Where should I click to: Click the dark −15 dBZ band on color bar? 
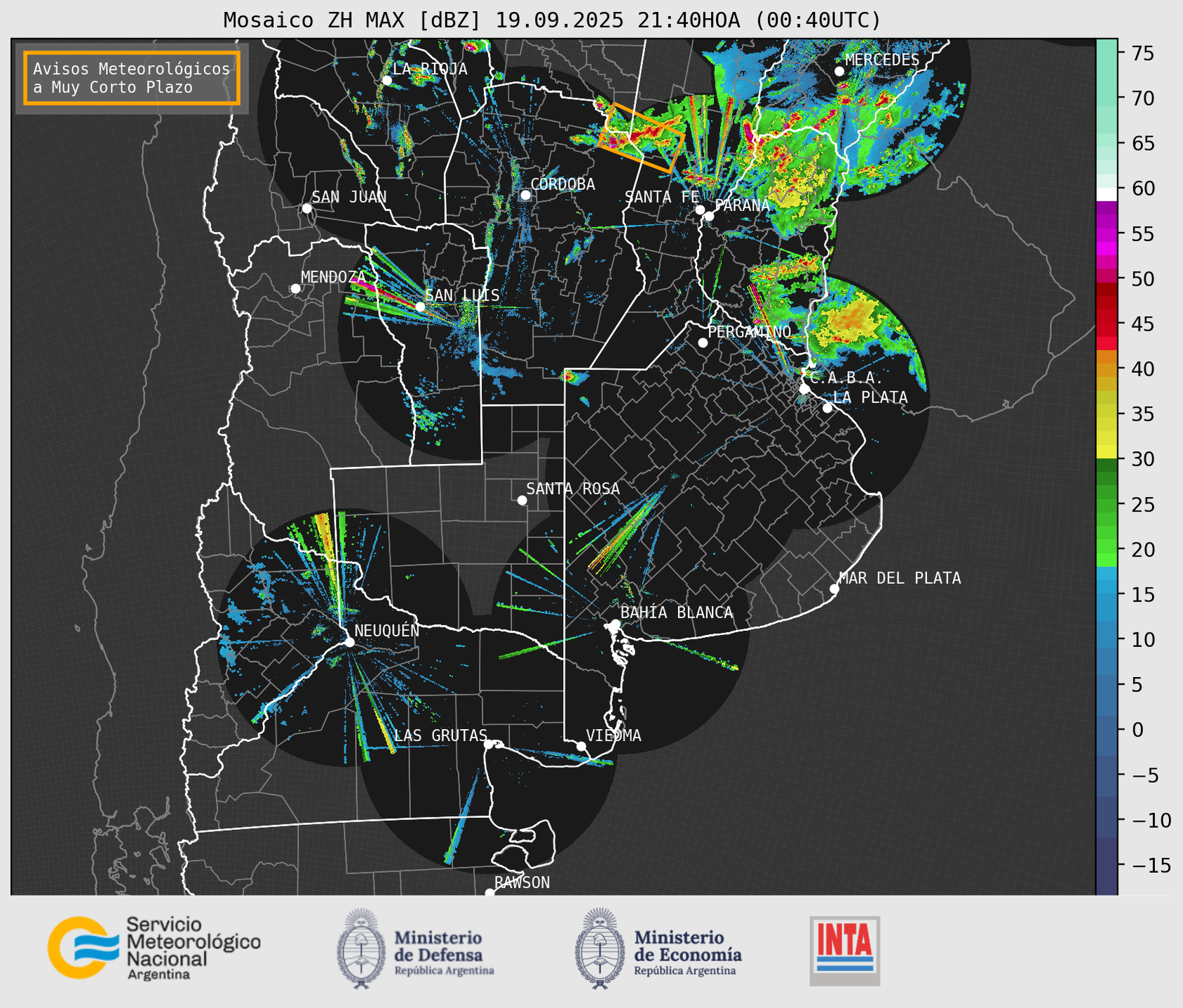[x=1107, y=865]
